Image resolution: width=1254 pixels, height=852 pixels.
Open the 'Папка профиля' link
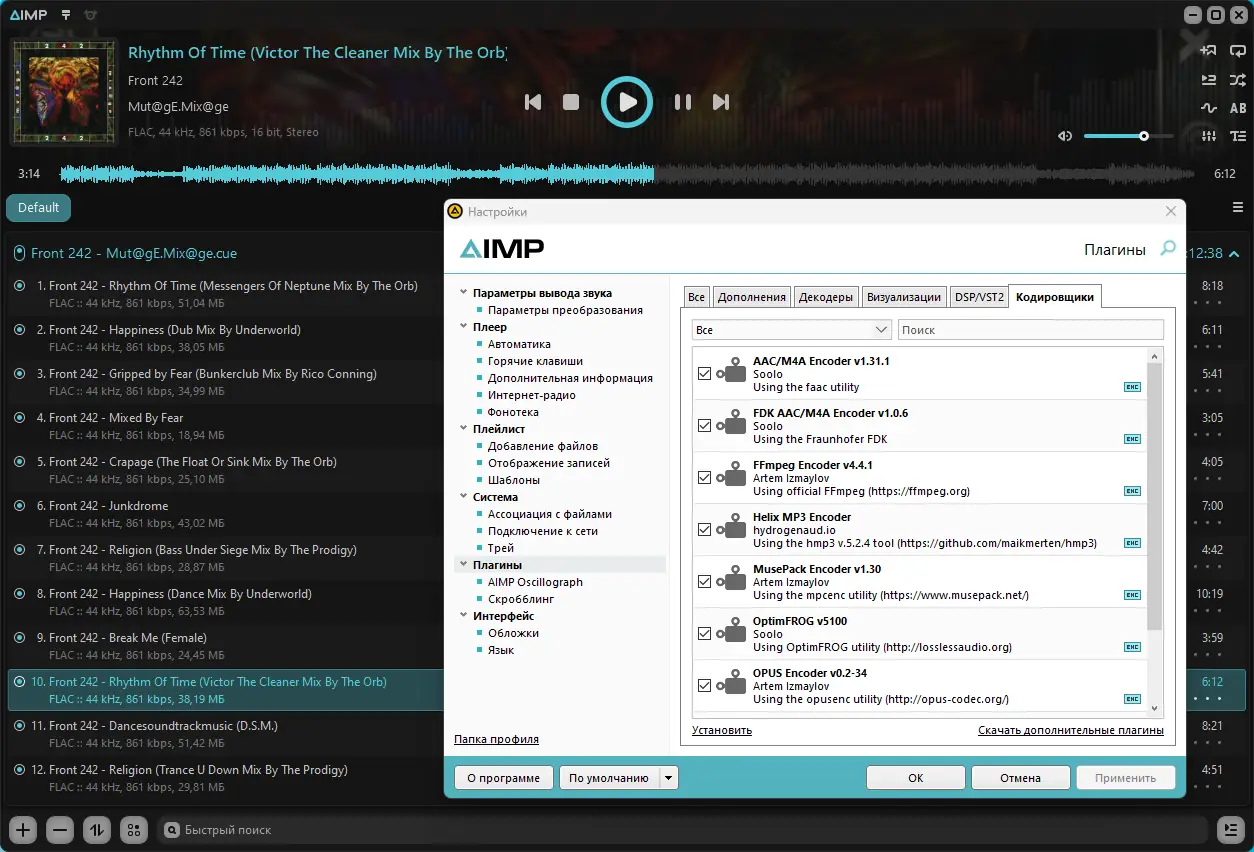[x=496, y=739]
